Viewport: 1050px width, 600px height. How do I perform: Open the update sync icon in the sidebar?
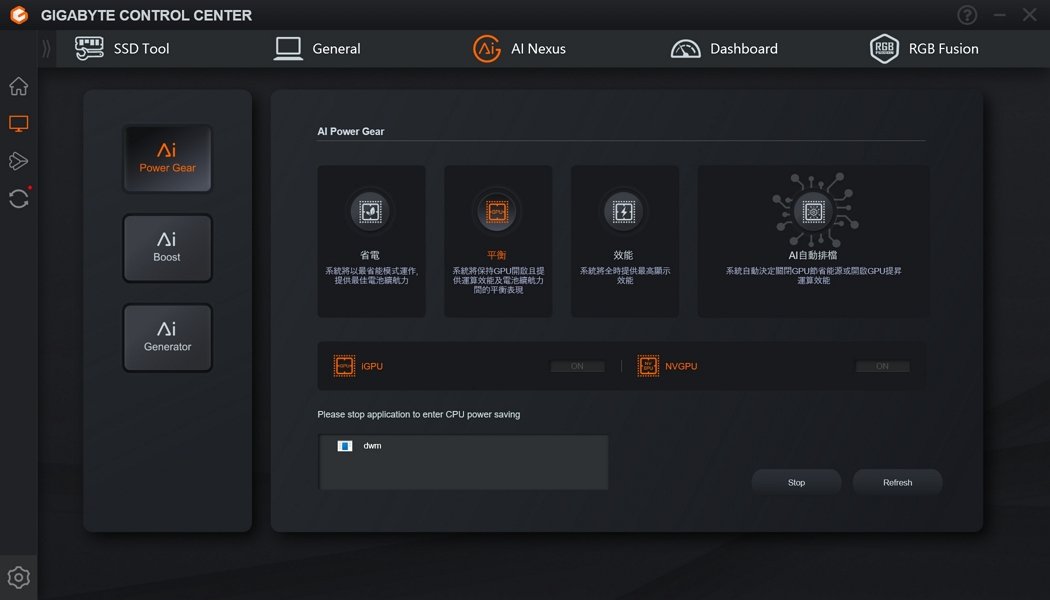[19, 198]
